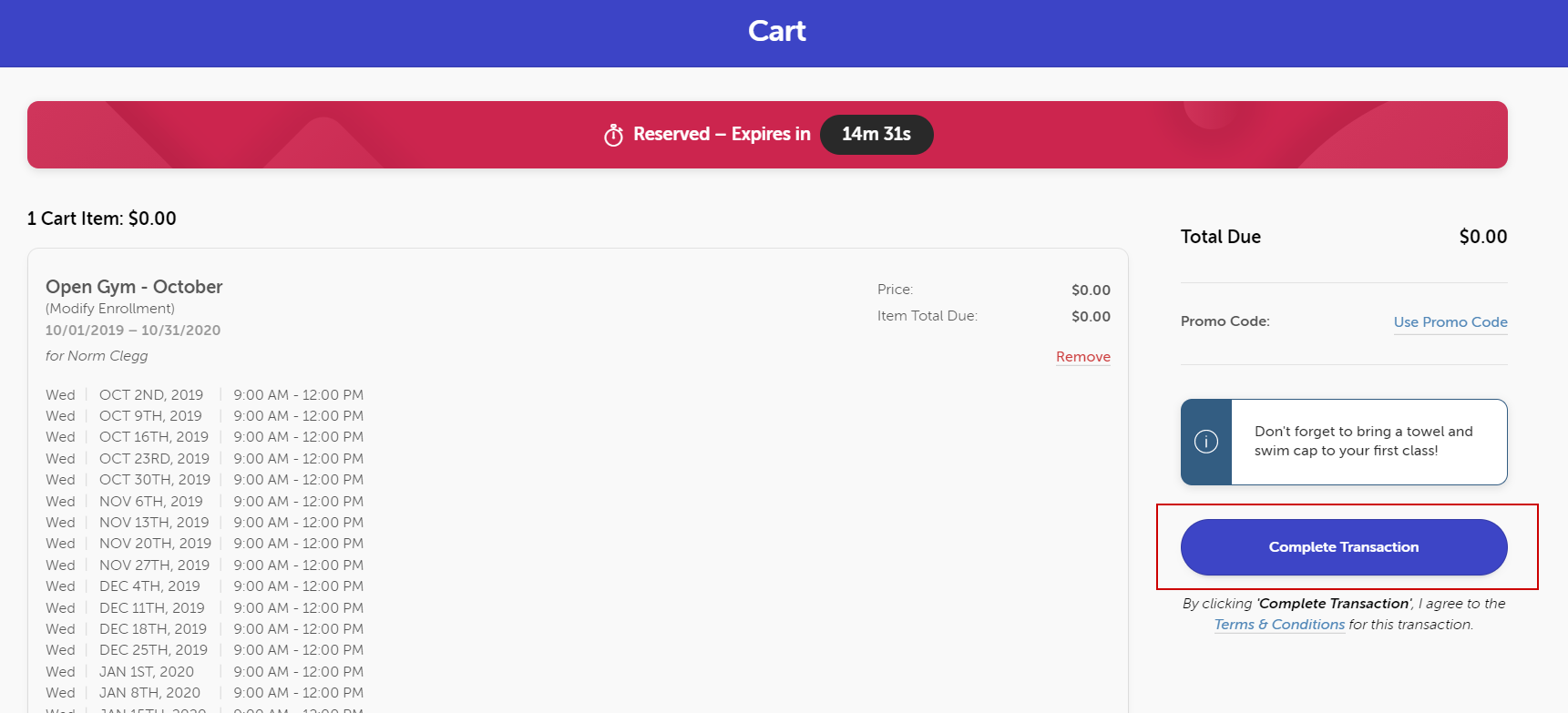Viewport: 1568px width, 713px height.
Task: Click the OCT 9TH, 2019 session row
Action: [205, 416]
